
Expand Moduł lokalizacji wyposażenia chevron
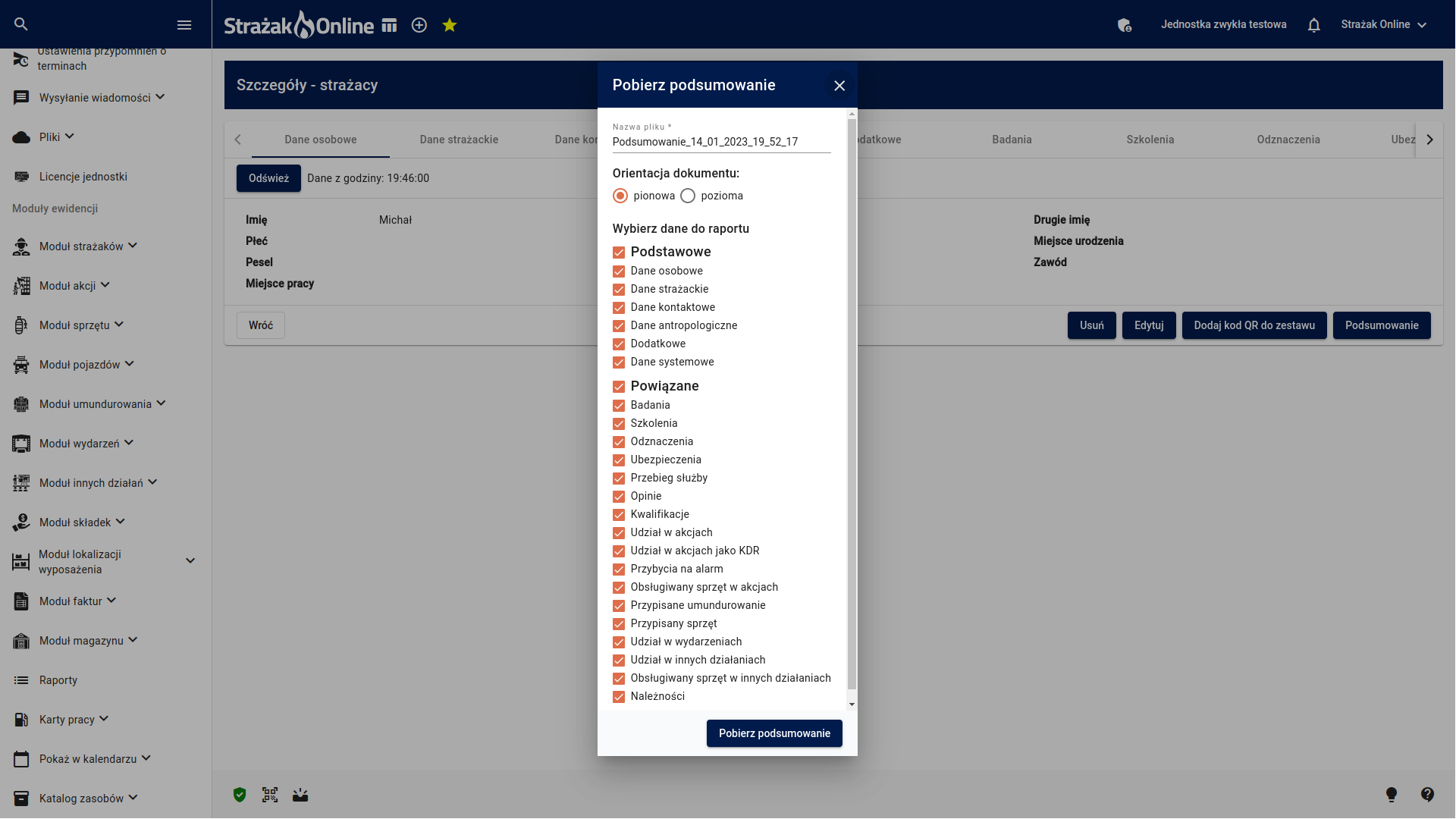(x=190, y=561)
